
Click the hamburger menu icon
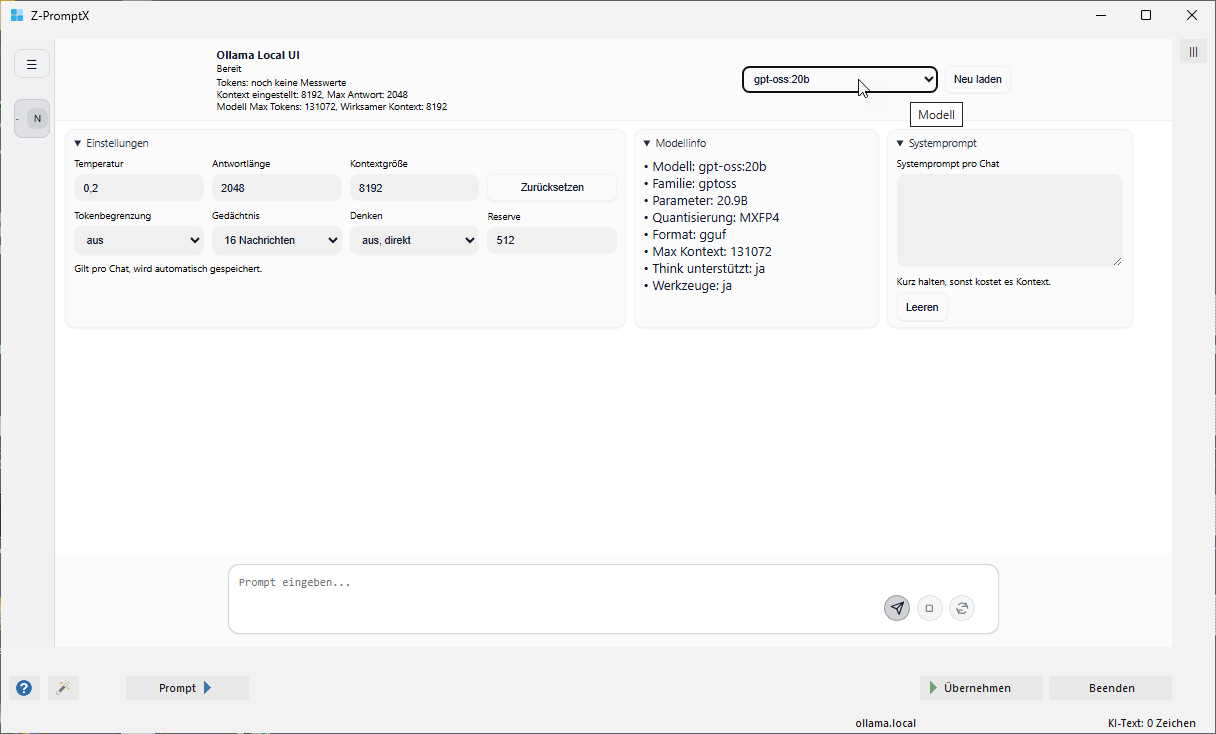(32, 64)
